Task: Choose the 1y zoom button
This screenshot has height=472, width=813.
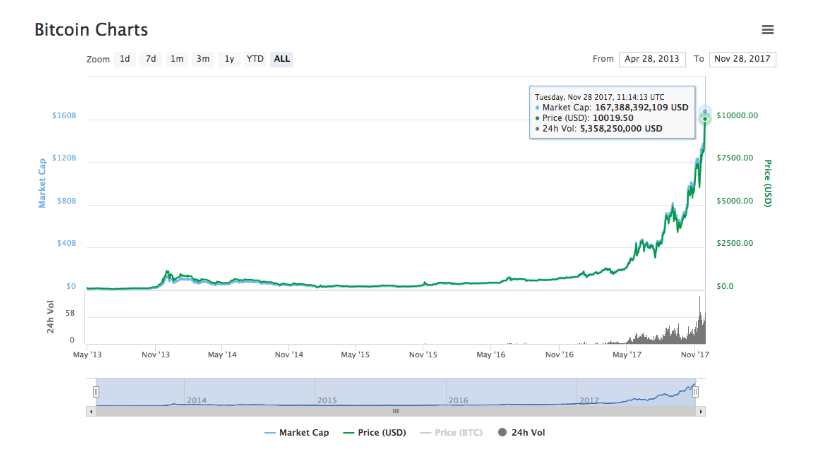Action: (229, 59)
